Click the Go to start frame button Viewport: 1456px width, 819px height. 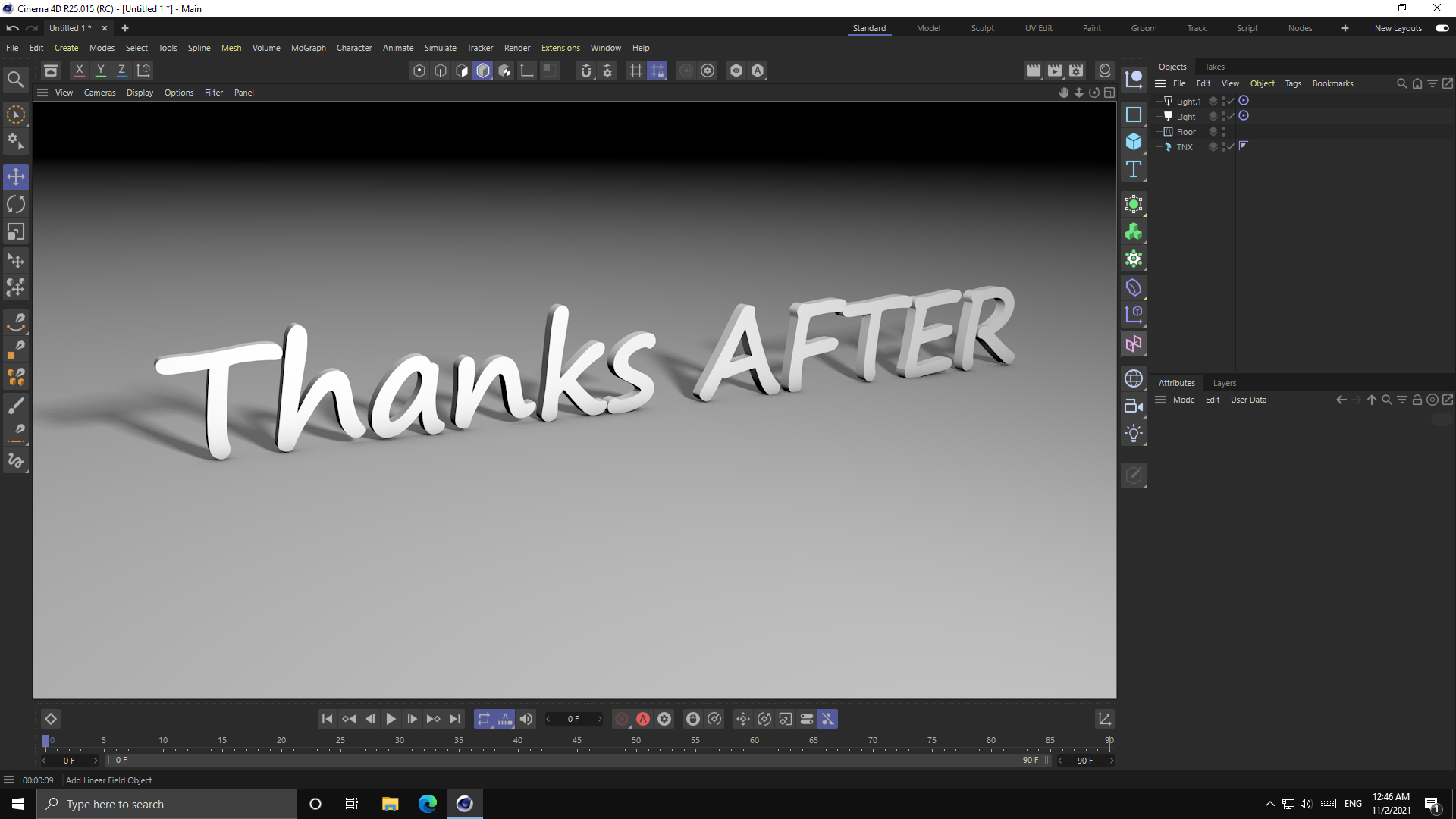pyautogui.click(x=327, y=719)
